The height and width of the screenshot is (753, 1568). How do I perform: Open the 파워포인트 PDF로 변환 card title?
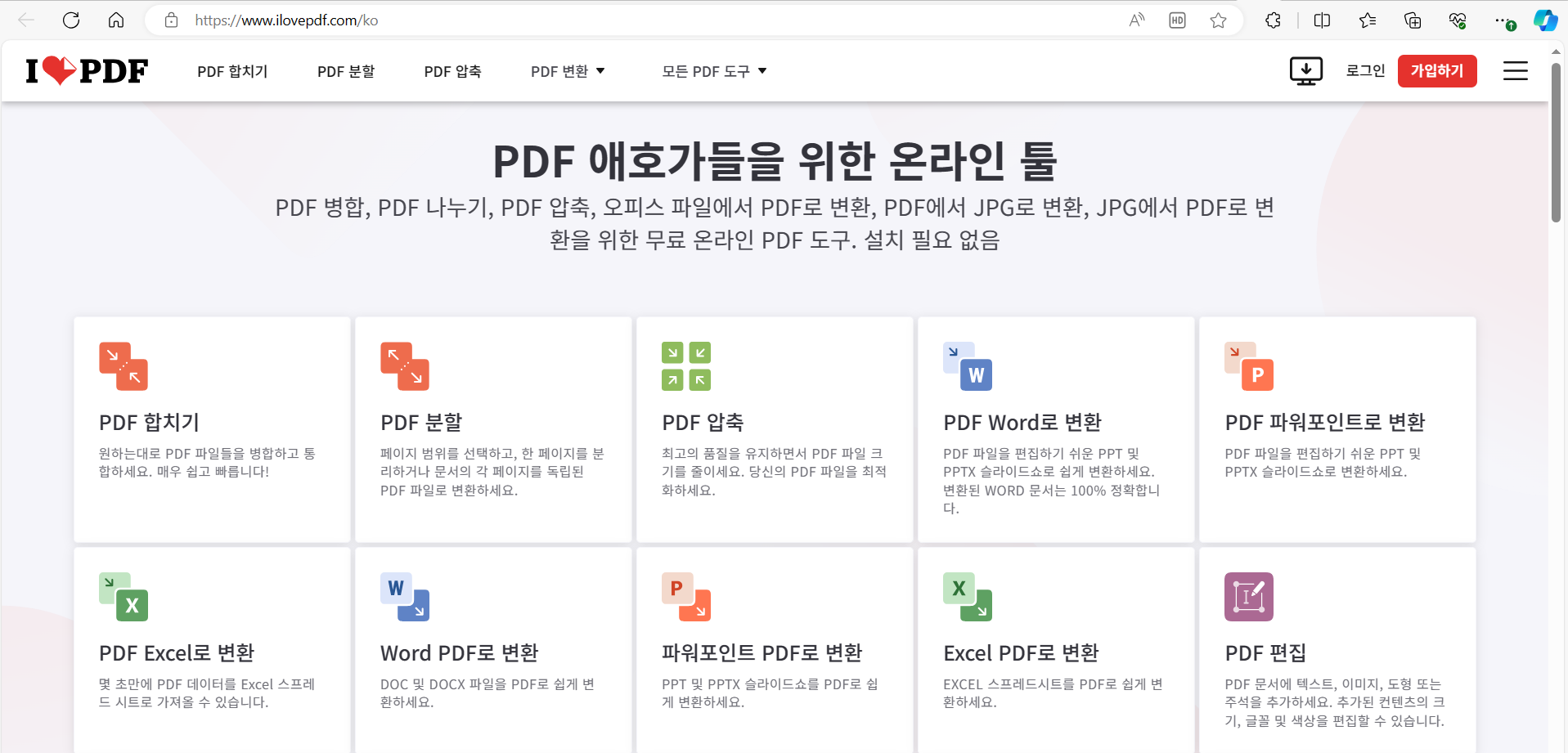[762, 653]
